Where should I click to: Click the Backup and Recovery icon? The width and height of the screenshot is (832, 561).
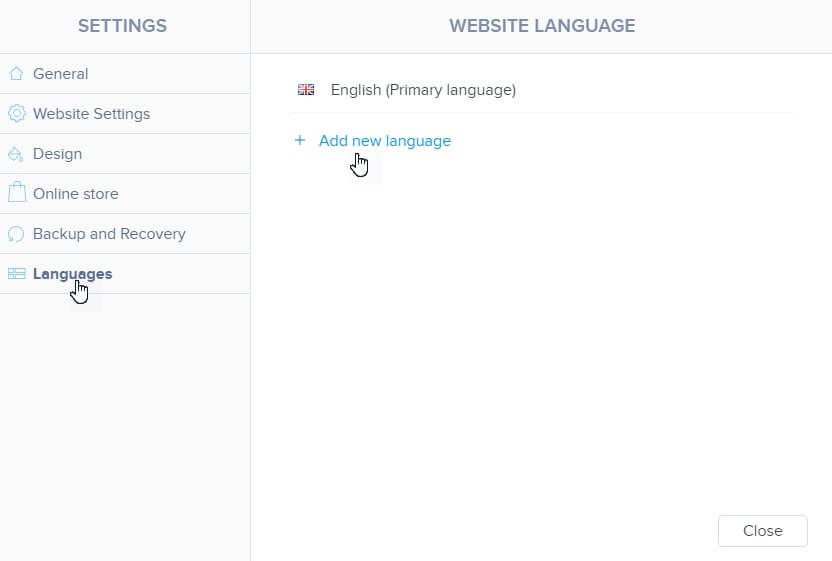16,234
